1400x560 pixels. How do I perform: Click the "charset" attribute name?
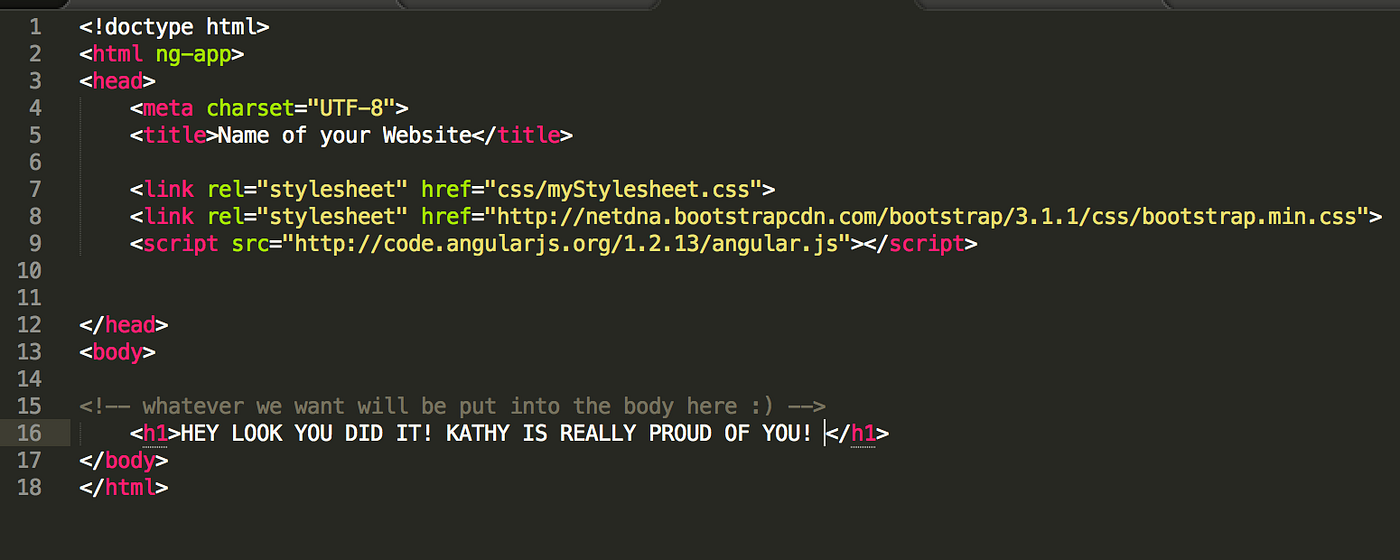tap(250, 108)
